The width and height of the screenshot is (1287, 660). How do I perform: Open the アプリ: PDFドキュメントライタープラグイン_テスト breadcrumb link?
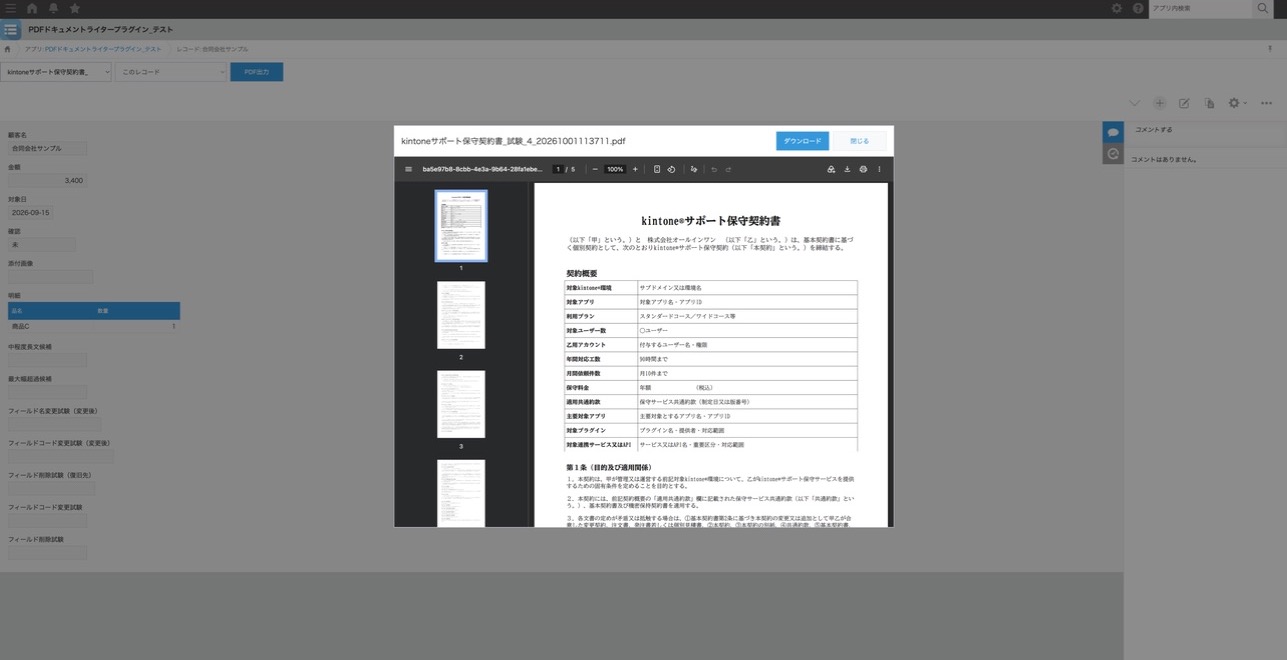click(93, 48)
